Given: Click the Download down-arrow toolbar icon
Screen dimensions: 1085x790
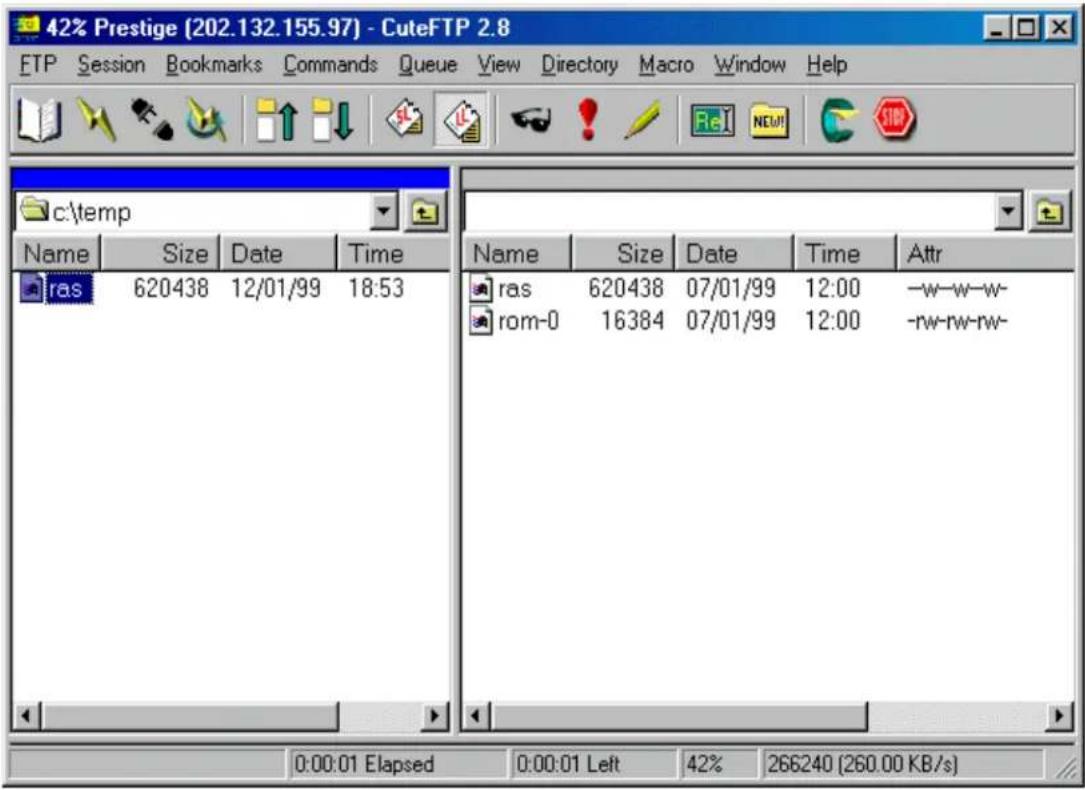Looking at the screenshot, I should 333,120.
